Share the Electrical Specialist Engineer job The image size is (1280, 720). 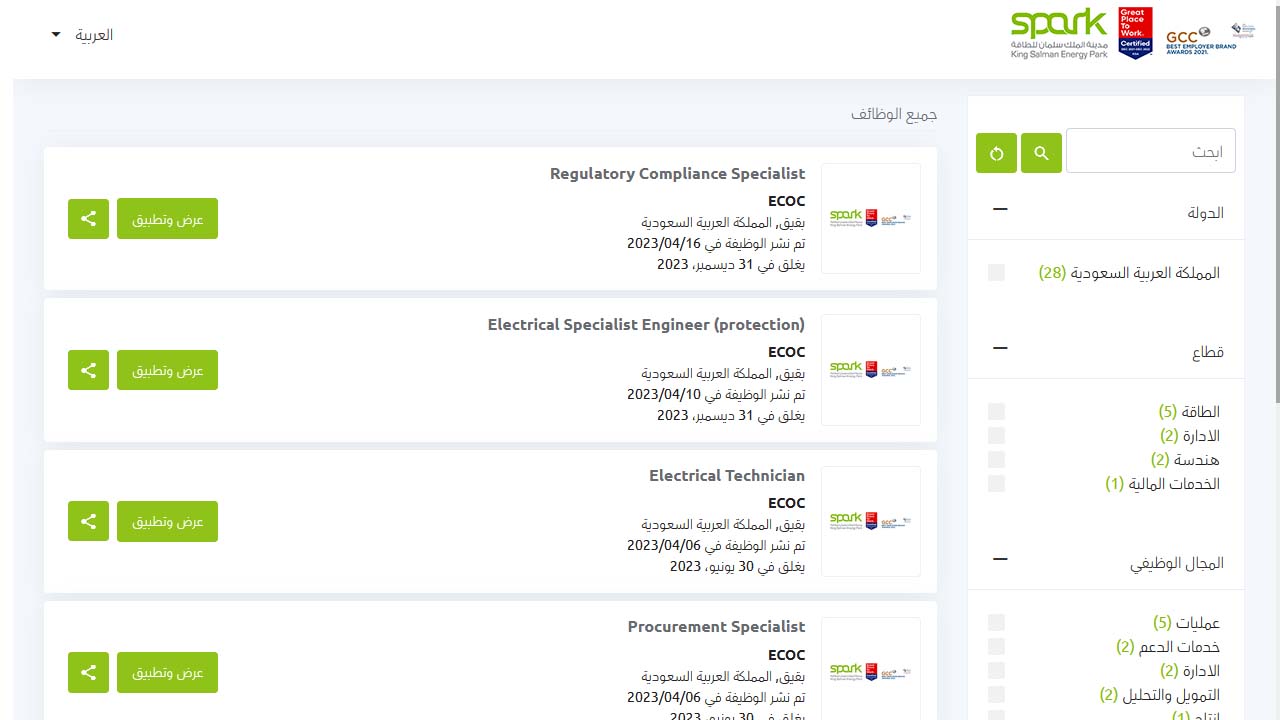click(88, 370)
